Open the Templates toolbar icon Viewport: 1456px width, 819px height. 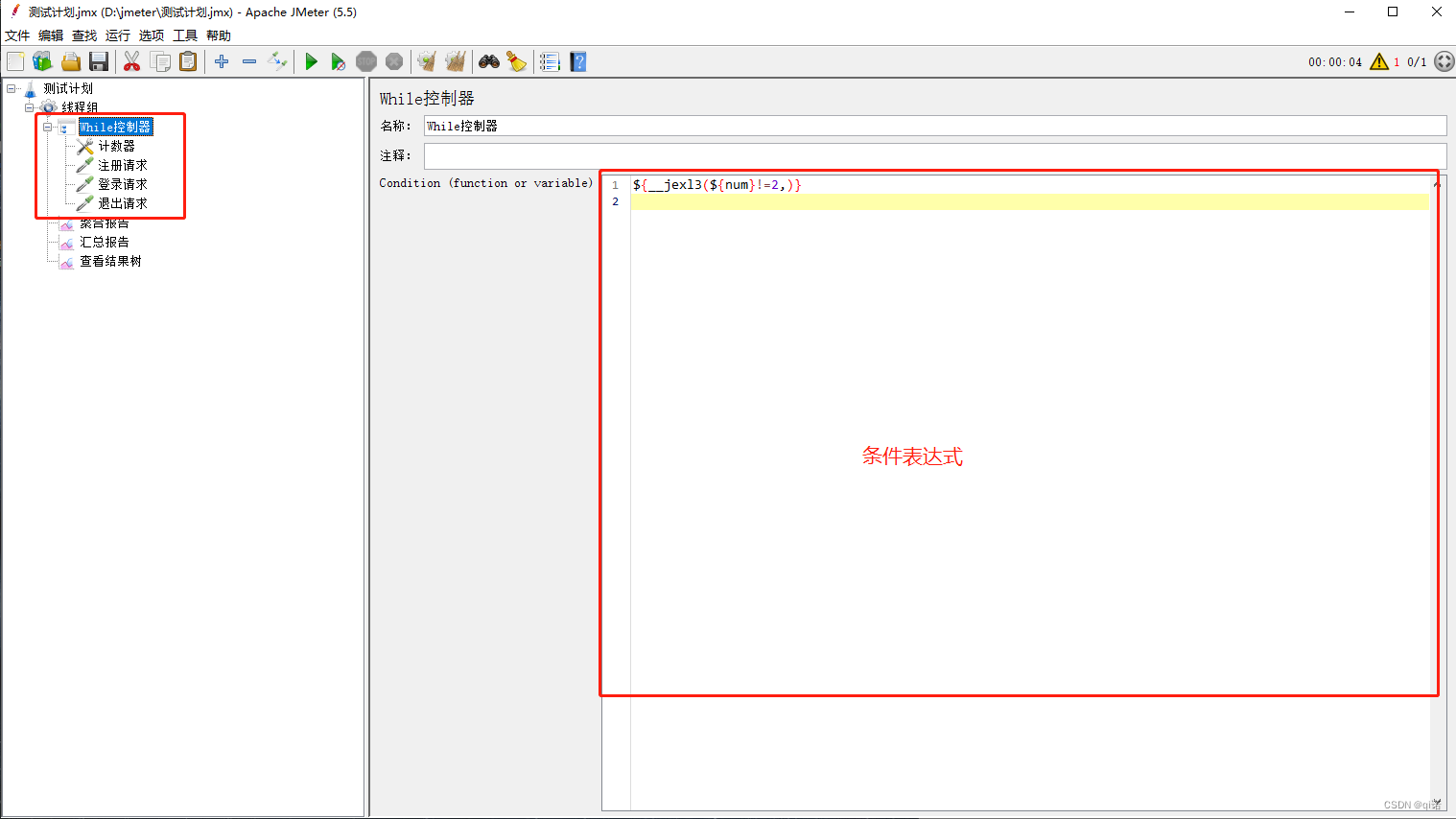(x=42, y=61)
